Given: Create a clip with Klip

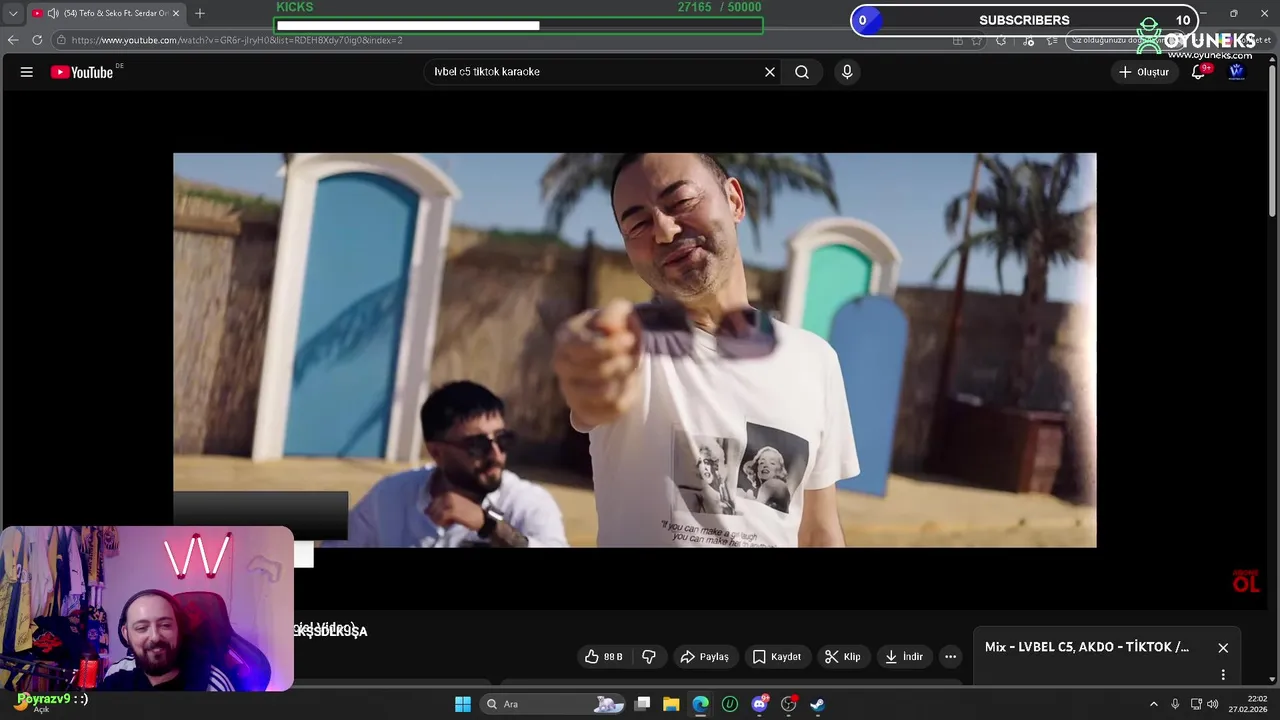Looking at the screenshot, I should [842, 657].
